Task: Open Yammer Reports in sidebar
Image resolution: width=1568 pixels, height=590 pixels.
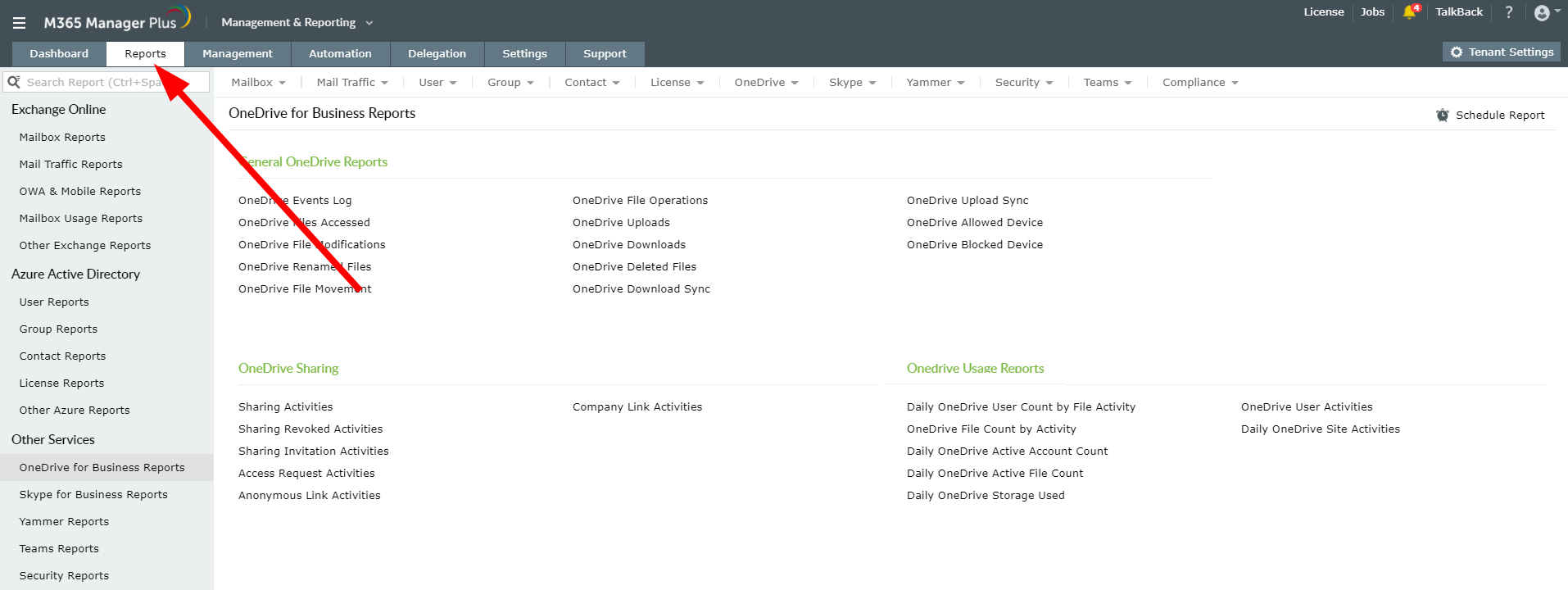Action: pyautogui.click(x=64, y=522)
